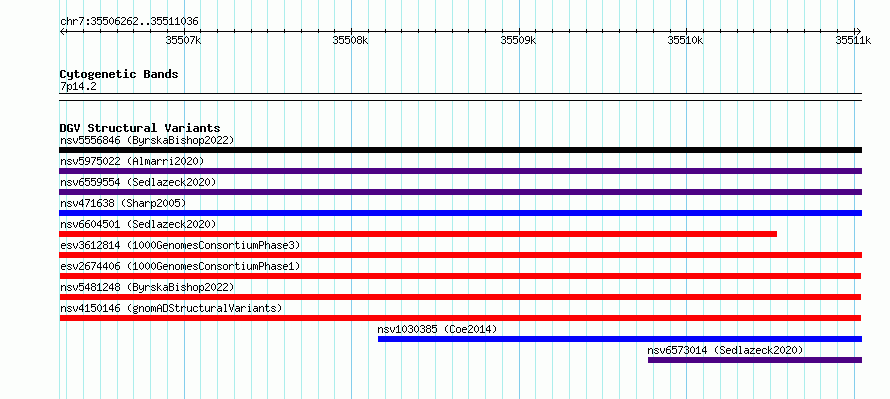Image resolution: width=890 pixels, height=399 pixels.
Task: Click the 35511k ruler tick label
Action: tap(853, 40)
